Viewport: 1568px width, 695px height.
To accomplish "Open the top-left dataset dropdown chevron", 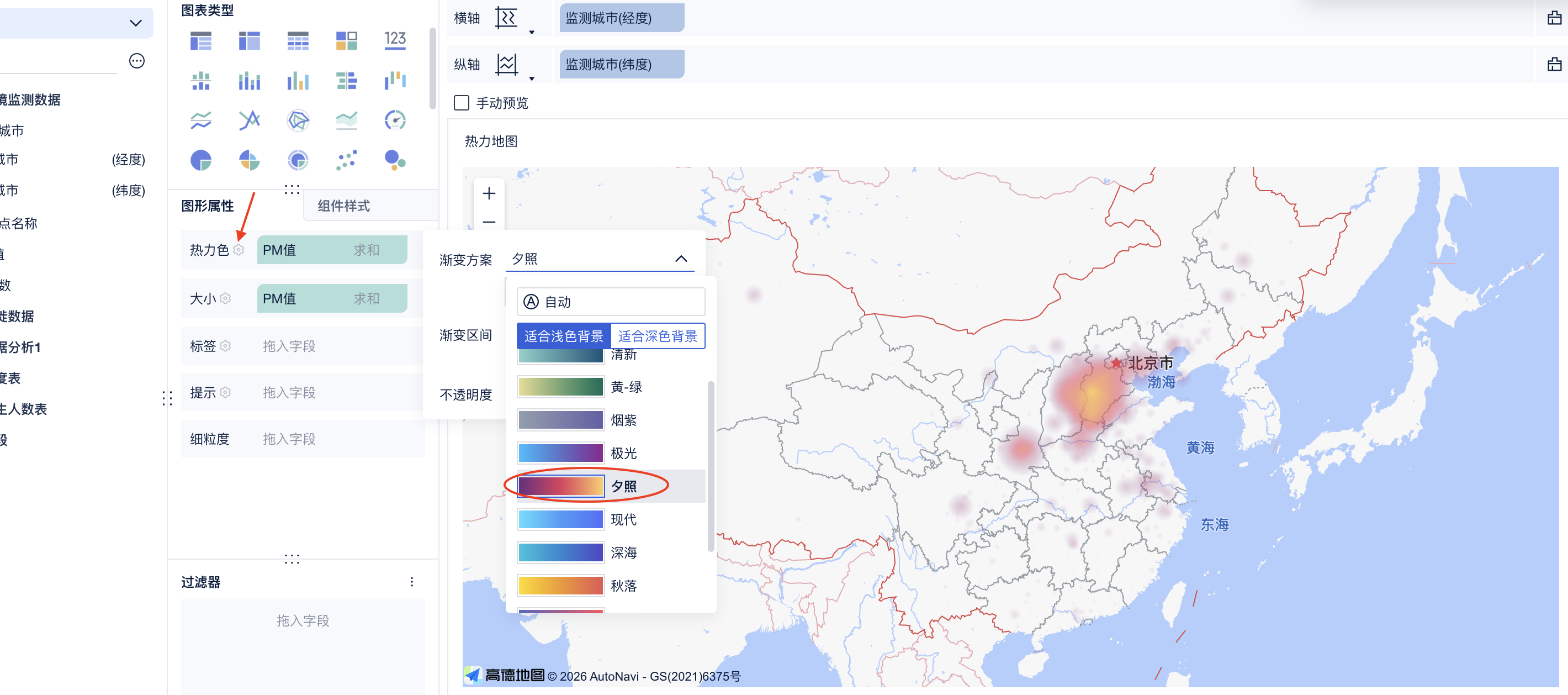I will (136, 23).
